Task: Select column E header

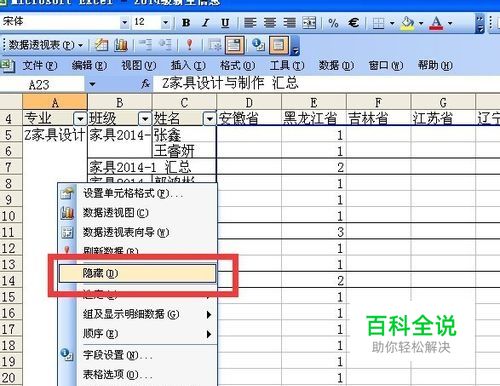Action: (x=314, y=102)
